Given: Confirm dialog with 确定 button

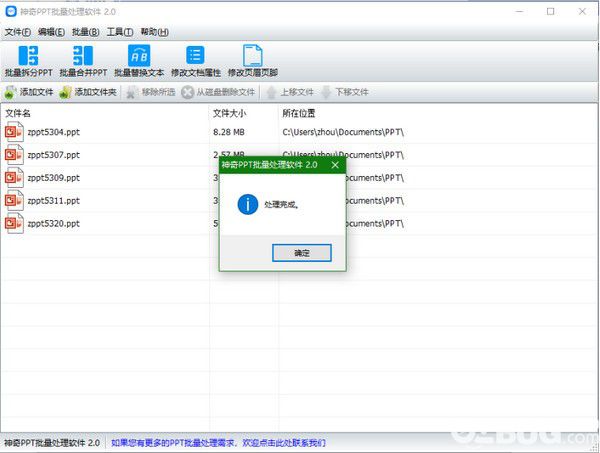Looking at the screenshot, I should 302,253.
